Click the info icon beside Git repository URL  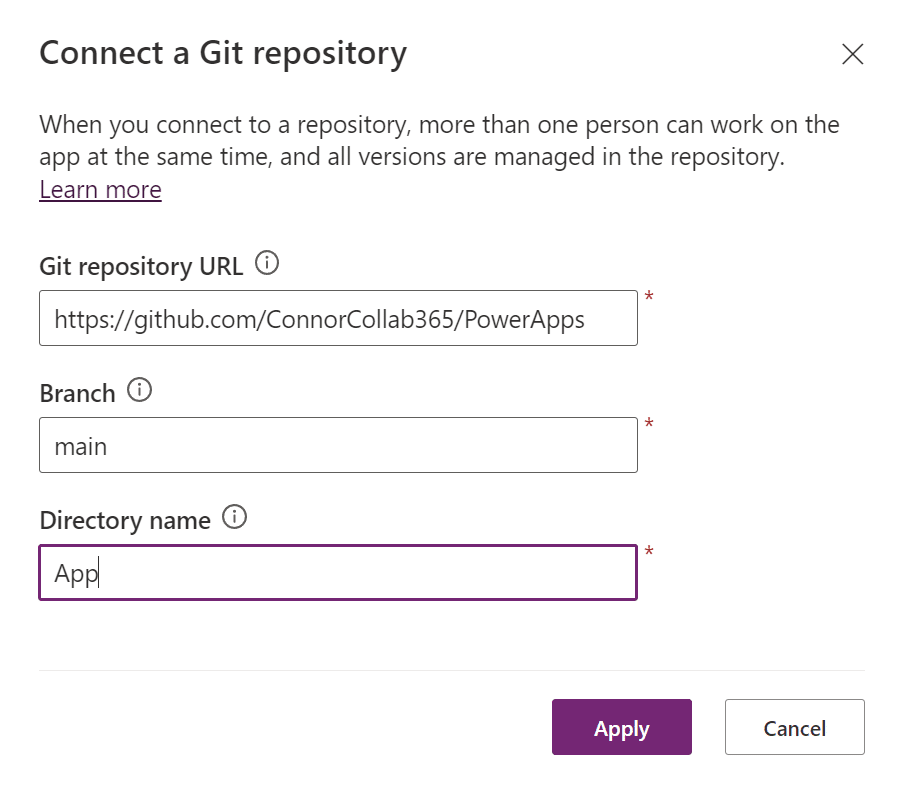267,264
